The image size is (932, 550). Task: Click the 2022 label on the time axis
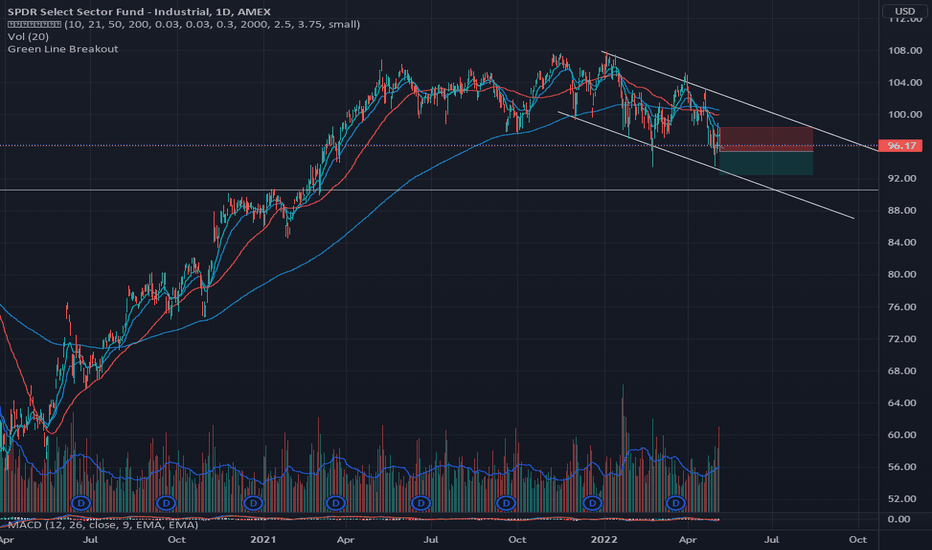point(604,540)
